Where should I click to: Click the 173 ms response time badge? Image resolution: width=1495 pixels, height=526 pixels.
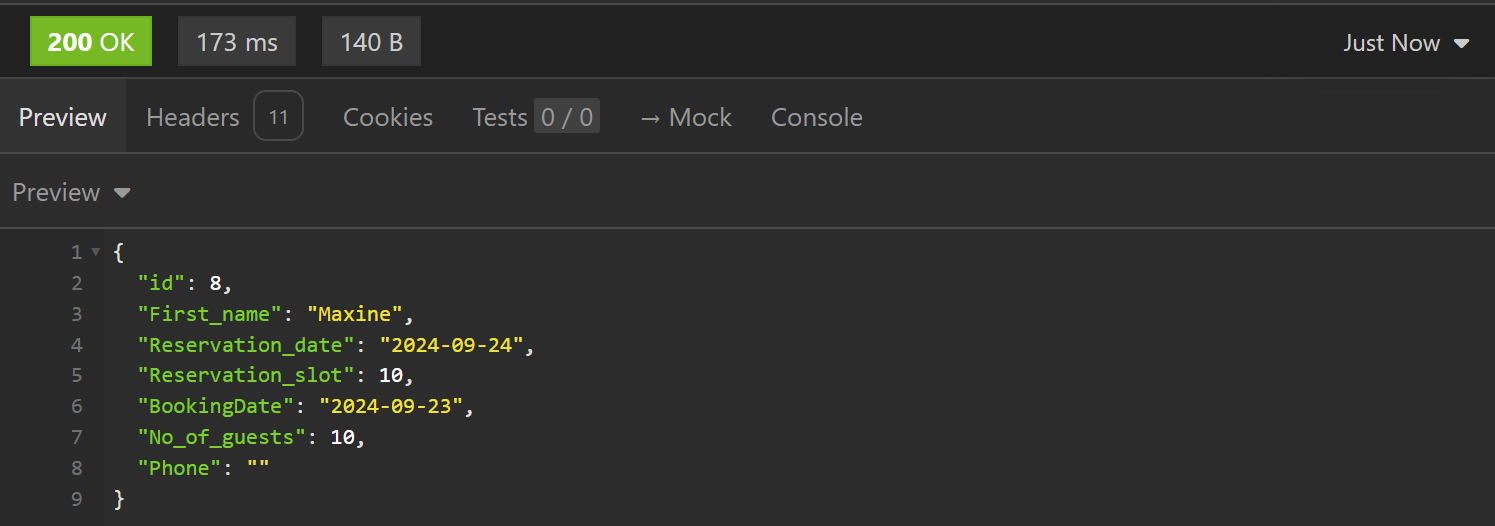237,43
